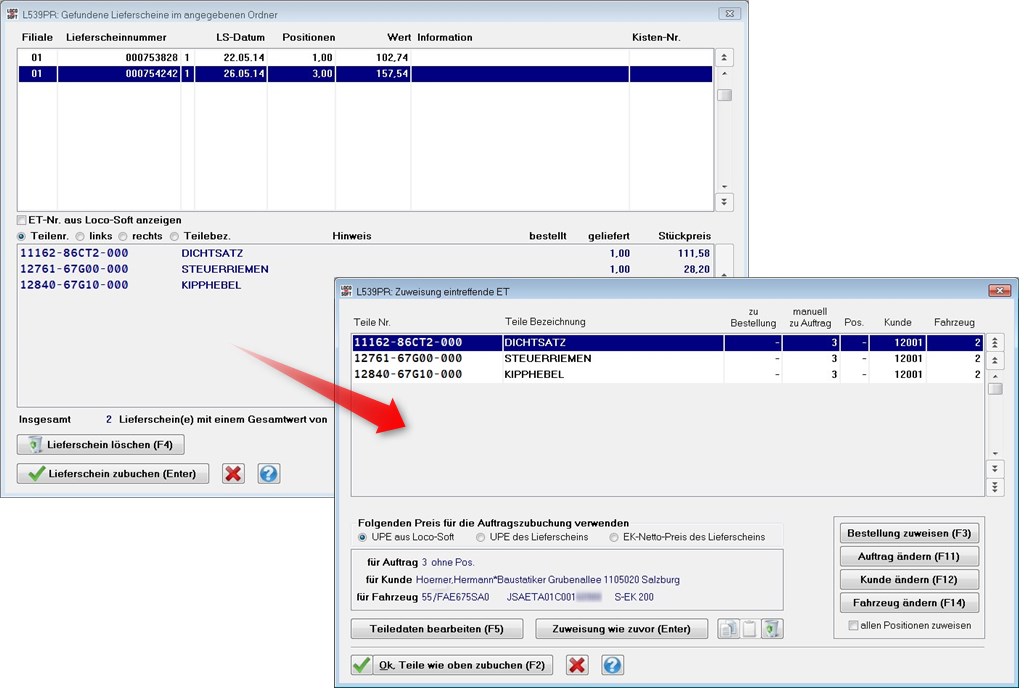Image resolution: width=1024 pixels, height=693 pixels.
Task: Page up delivery notes list with double-arrow button
Action: pyautogui.click(x=725, y=57)
